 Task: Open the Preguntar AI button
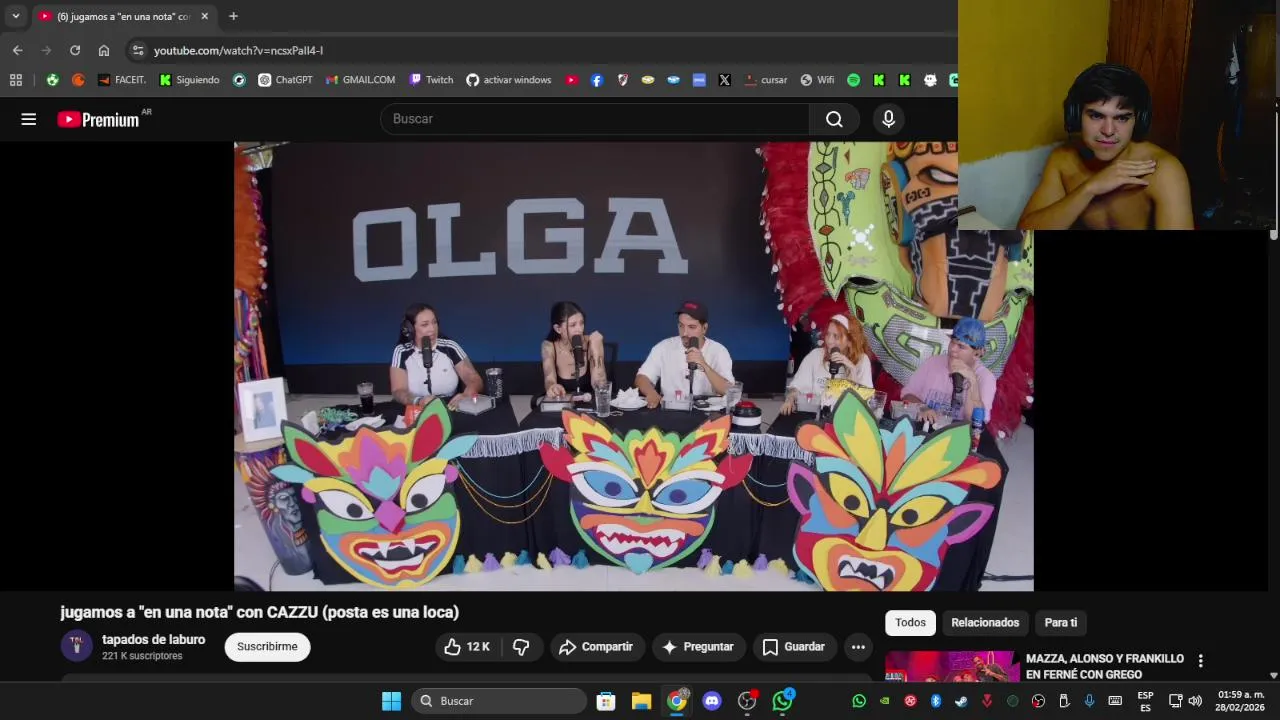pyautogui.click(x=698, y=647)
